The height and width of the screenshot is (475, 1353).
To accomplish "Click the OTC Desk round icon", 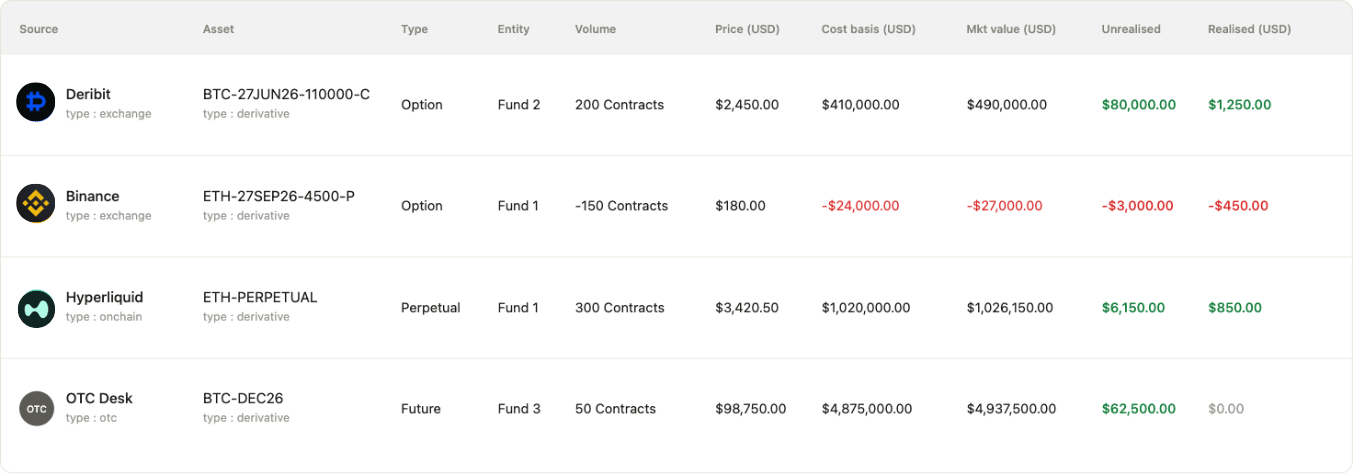I will pyautogui.click(x=36, y=408).
